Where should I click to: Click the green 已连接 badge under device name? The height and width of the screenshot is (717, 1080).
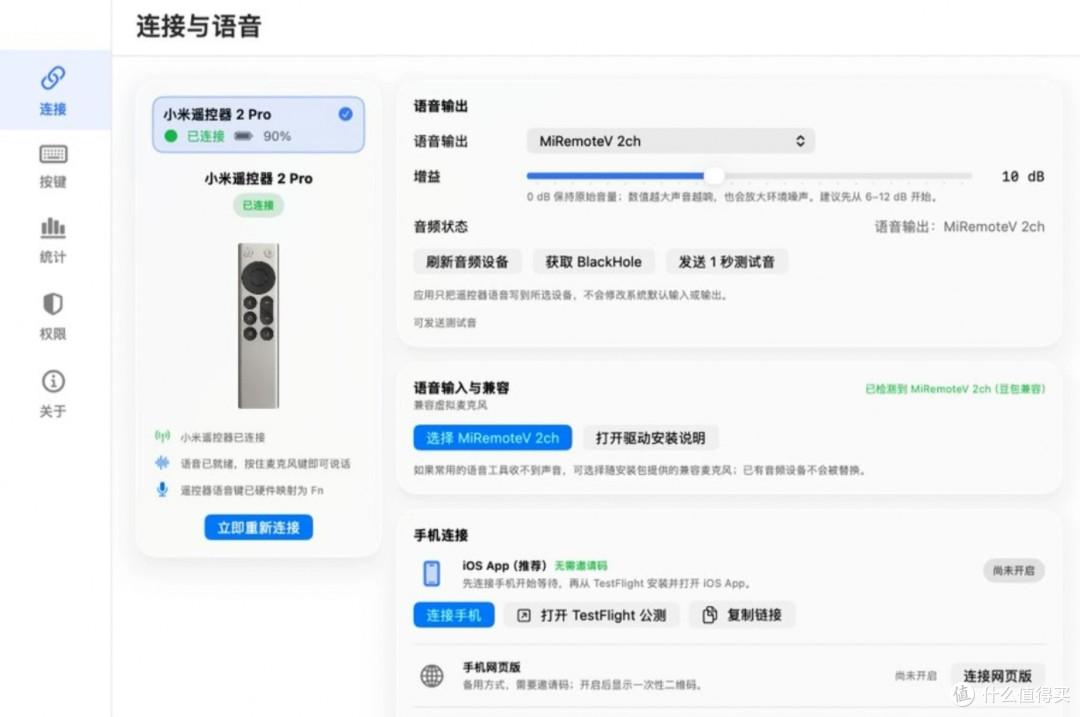point(258,205)
